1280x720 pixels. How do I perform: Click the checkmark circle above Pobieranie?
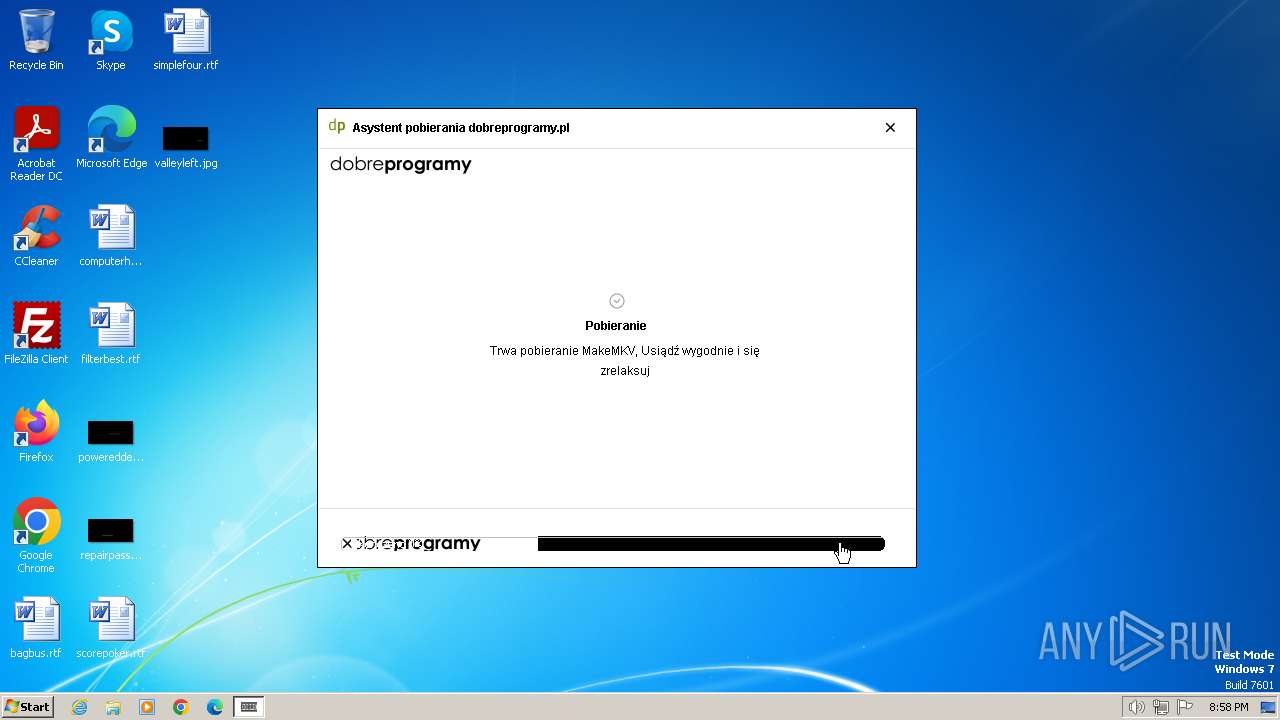[617, 301]
